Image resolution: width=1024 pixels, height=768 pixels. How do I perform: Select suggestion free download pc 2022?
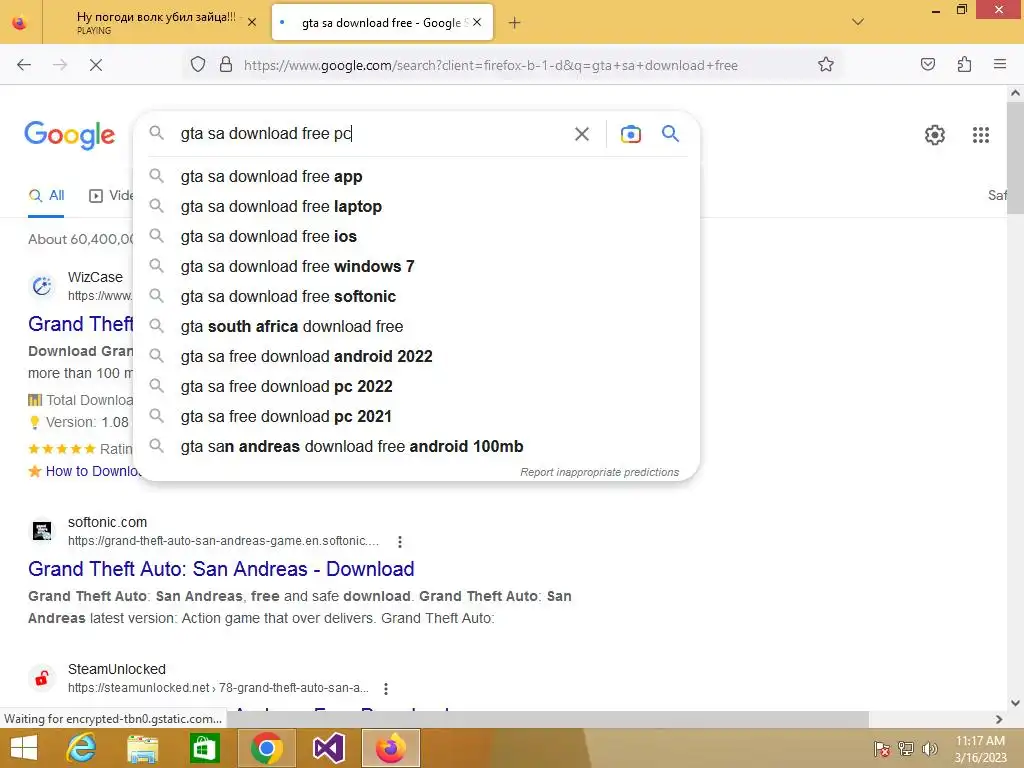(x=417, y=387)
